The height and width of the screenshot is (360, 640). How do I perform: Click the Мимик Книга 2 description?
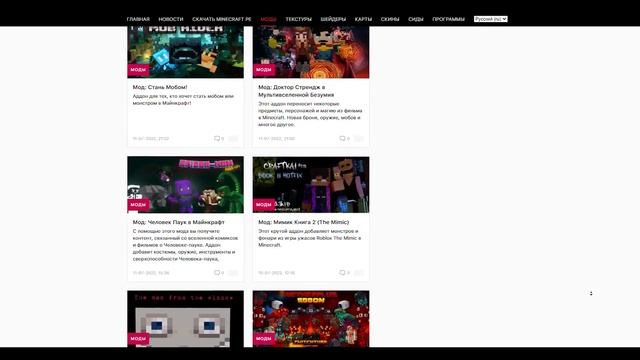point(309,238)
